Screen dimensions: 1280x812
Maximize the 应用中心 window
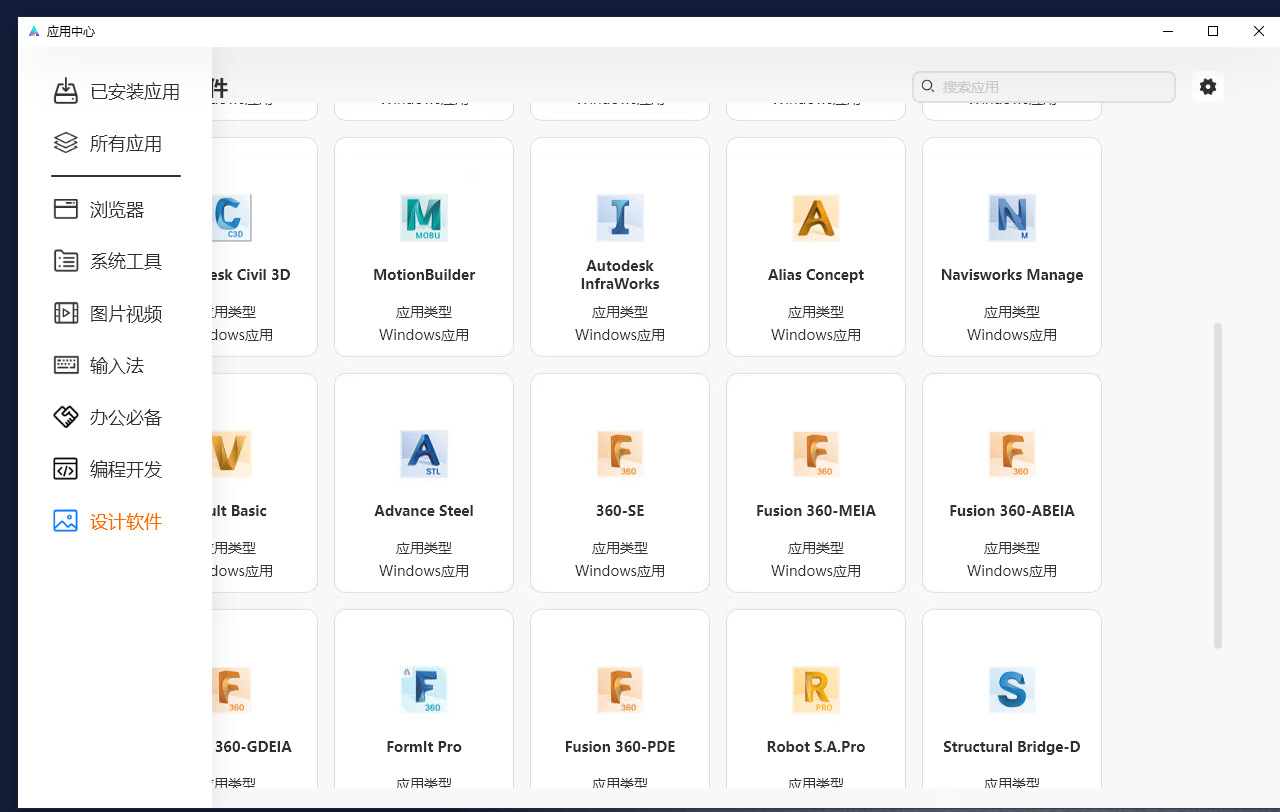click(1213, 31)
